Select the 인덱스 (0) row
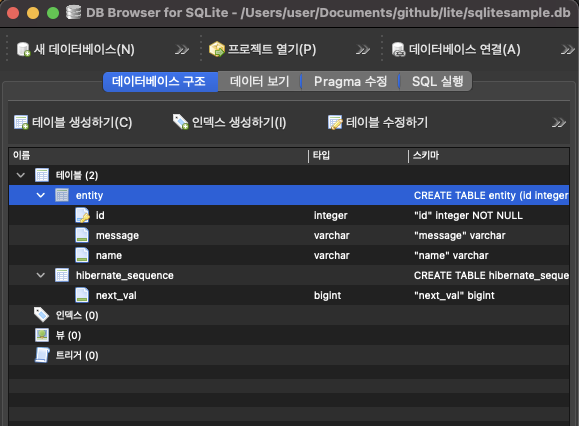 pyautogui.click(x=289, y=315)
